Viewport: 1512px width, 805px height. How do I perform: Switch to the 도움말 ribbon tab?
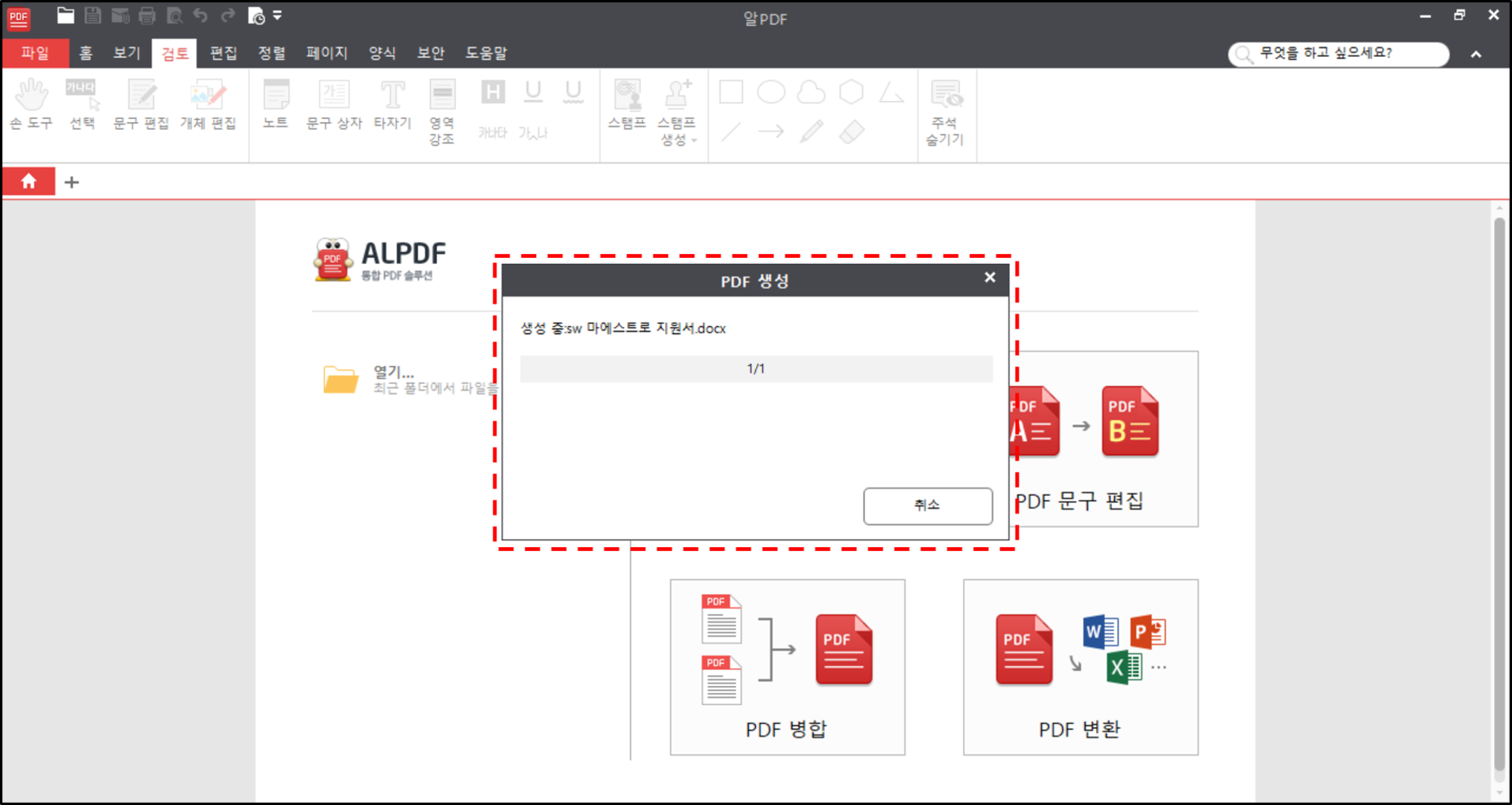(486, 53)
